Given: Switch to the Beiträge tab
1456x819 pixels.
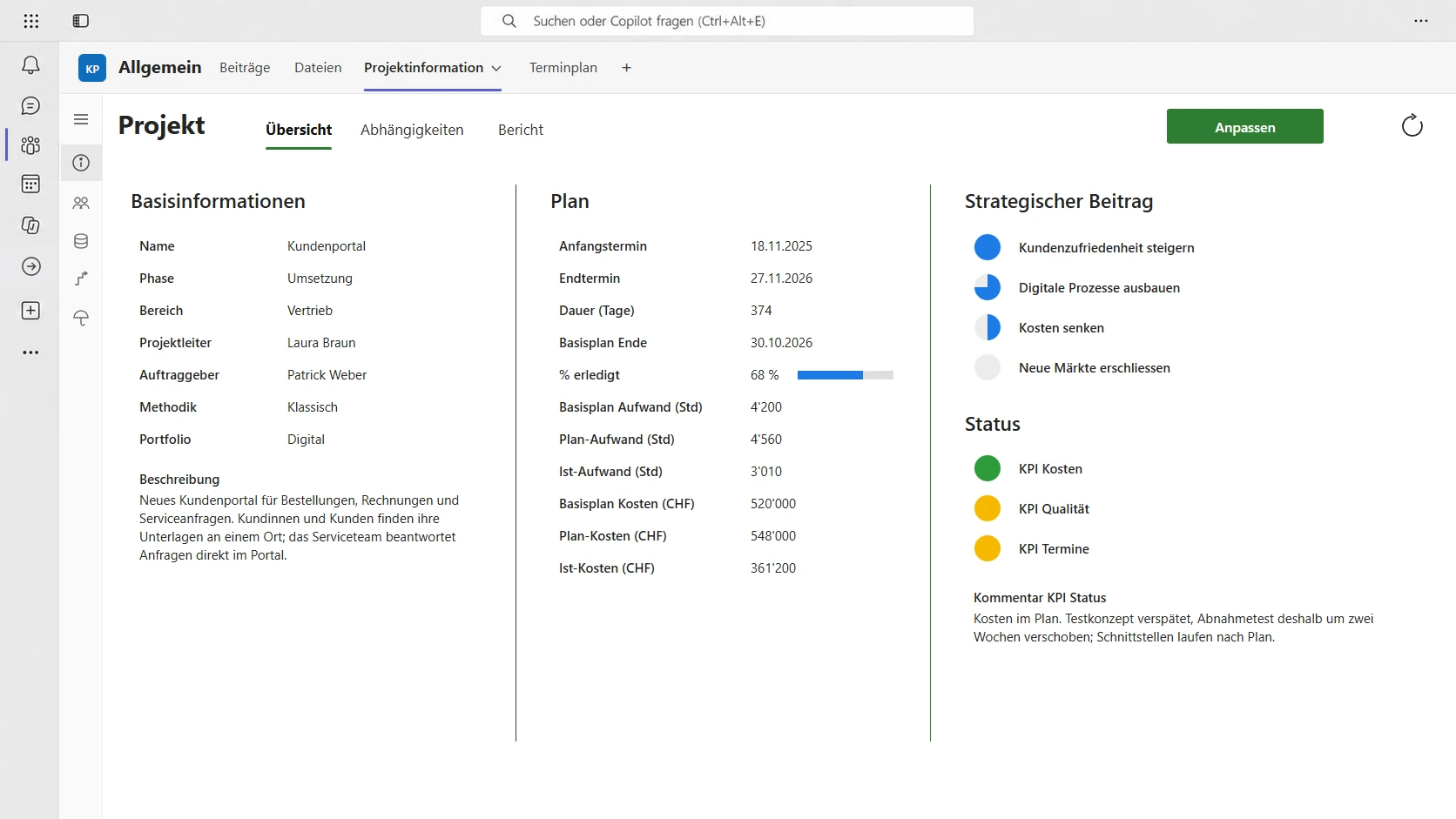Looking at the screenshot, I should click(245, 68).
